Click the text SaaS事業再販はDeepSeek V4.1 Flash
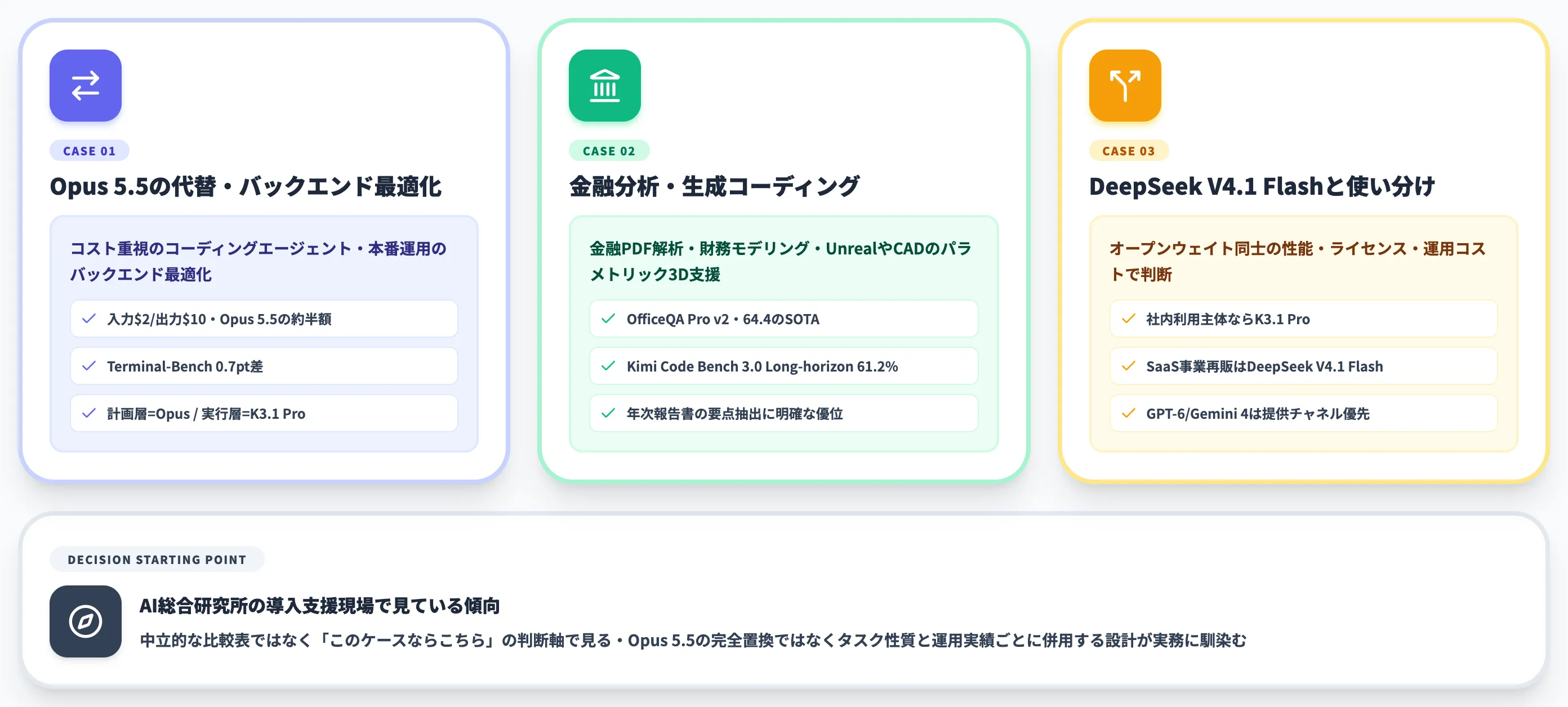This screenshot has height=707, width=1568. tap(1264, 366)
